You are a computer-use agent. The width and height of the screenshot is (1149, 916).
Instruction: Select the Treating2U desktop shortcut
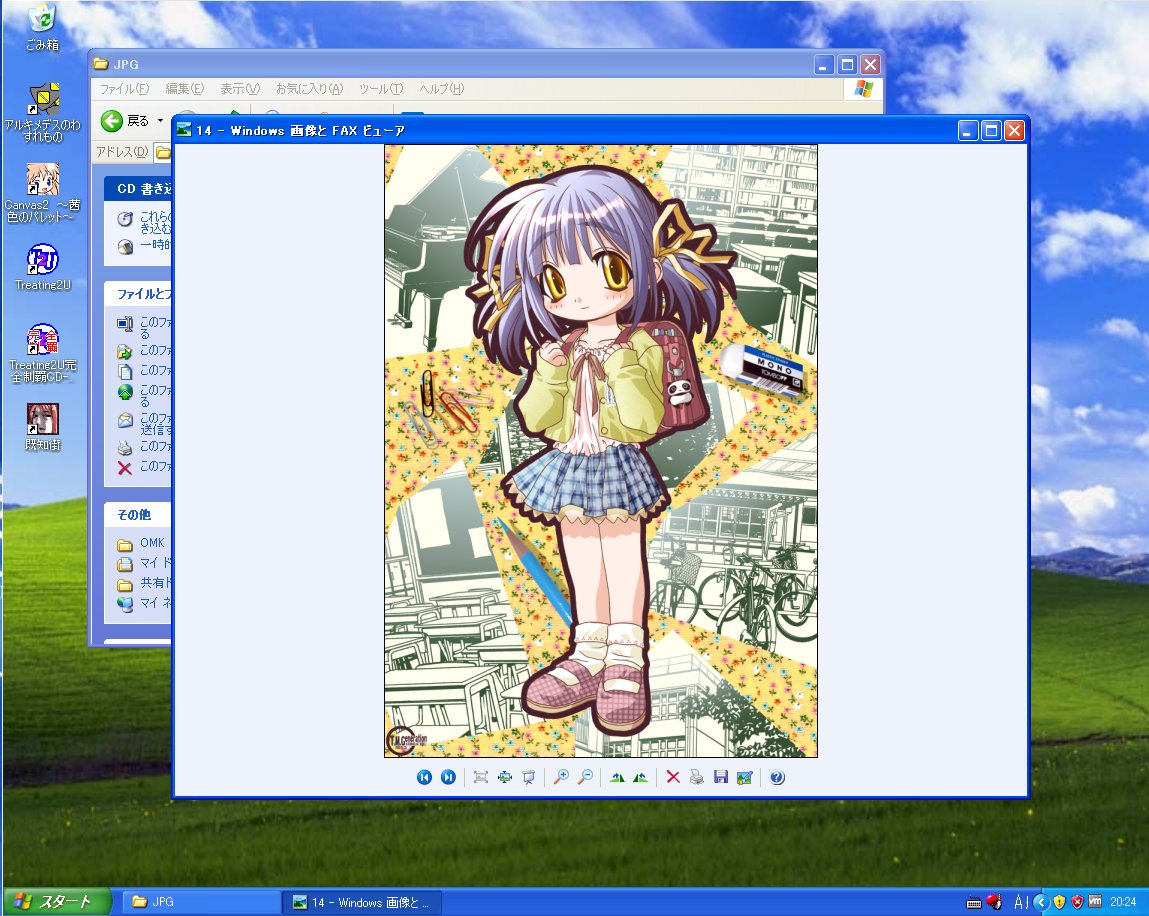point(43,267)
